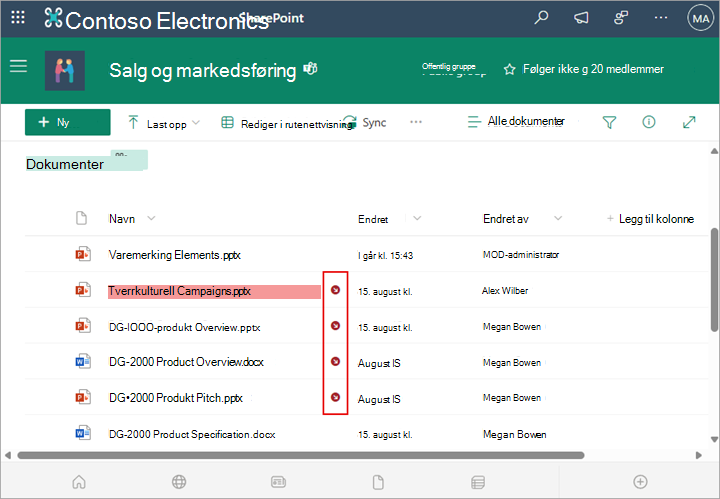Click the horizontal scrollbar thumb

click(301, 455)
